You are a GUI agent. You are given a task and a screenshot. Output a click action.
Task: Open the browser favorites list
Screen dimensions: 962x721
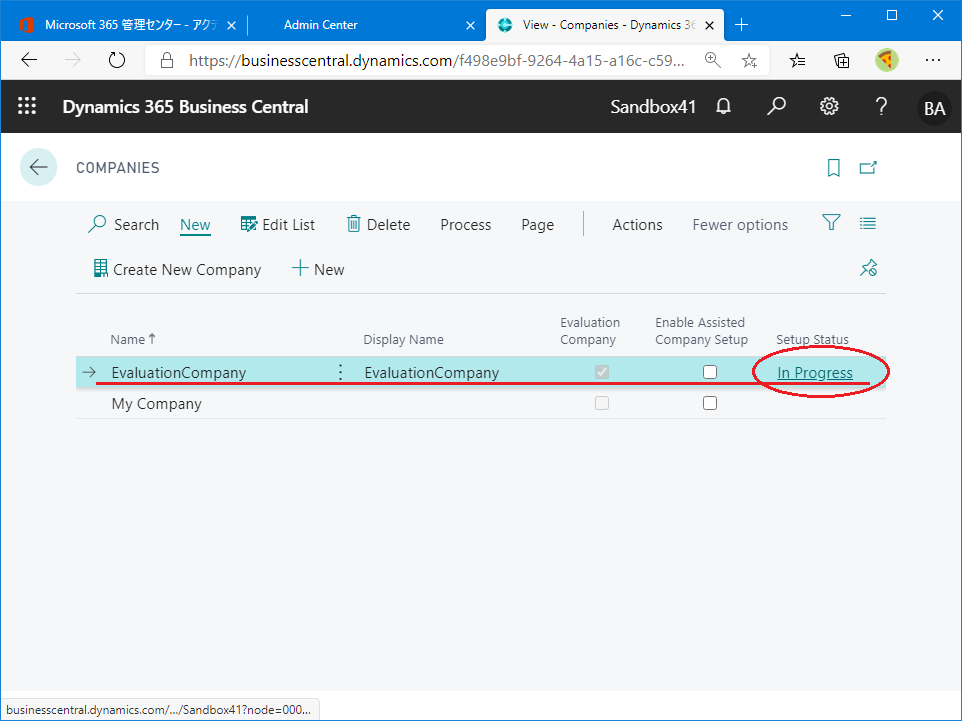797,60
